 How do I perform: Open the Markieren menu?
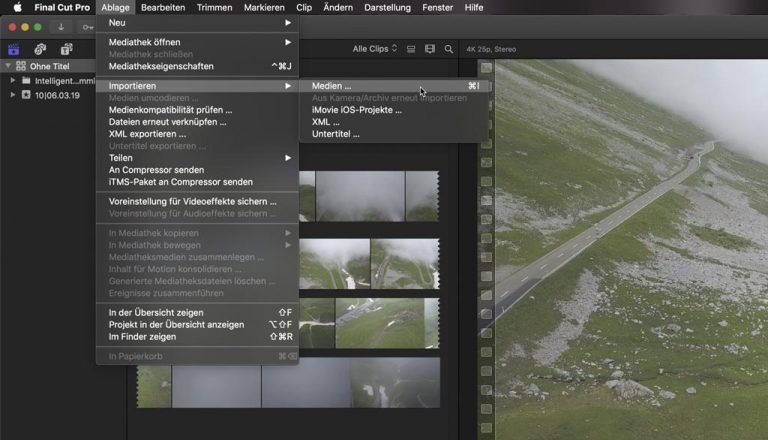[264, 7]
